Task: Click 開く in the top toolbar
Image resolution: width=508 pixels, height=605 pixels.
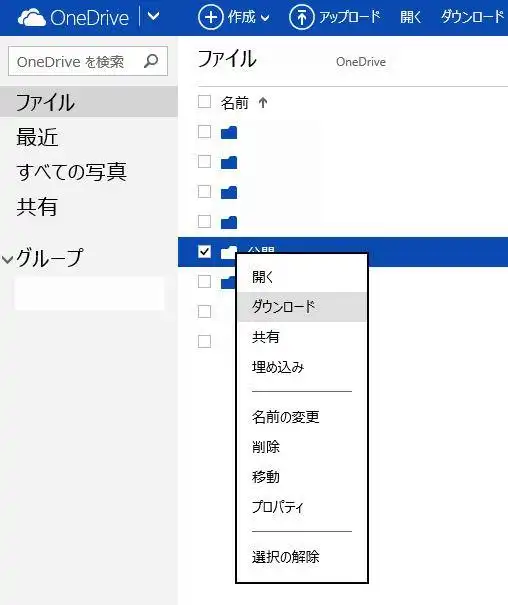Action: click(x=411, y=17)
